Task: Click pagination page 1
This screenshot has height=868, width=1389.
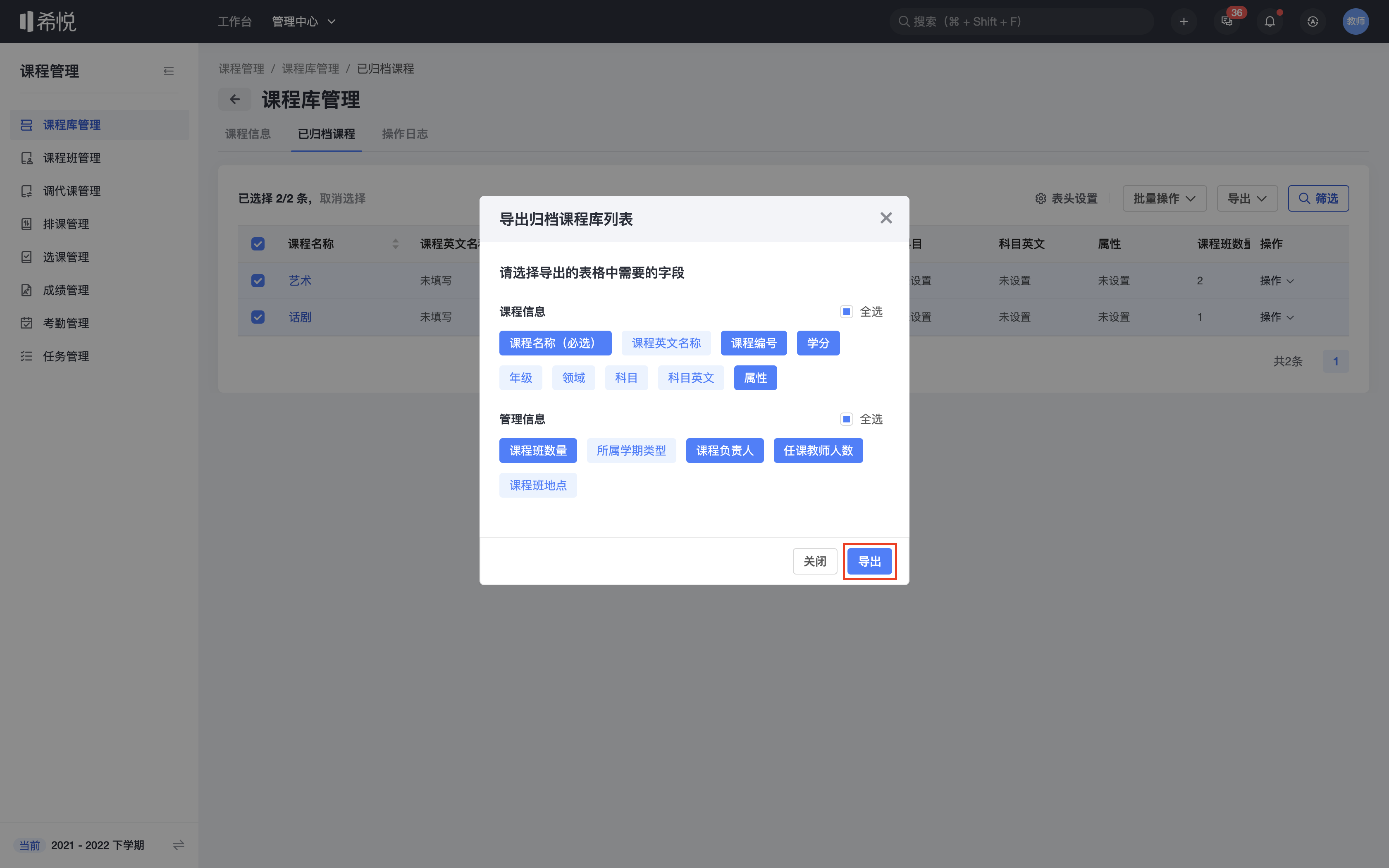Action: pos(1336,362)
